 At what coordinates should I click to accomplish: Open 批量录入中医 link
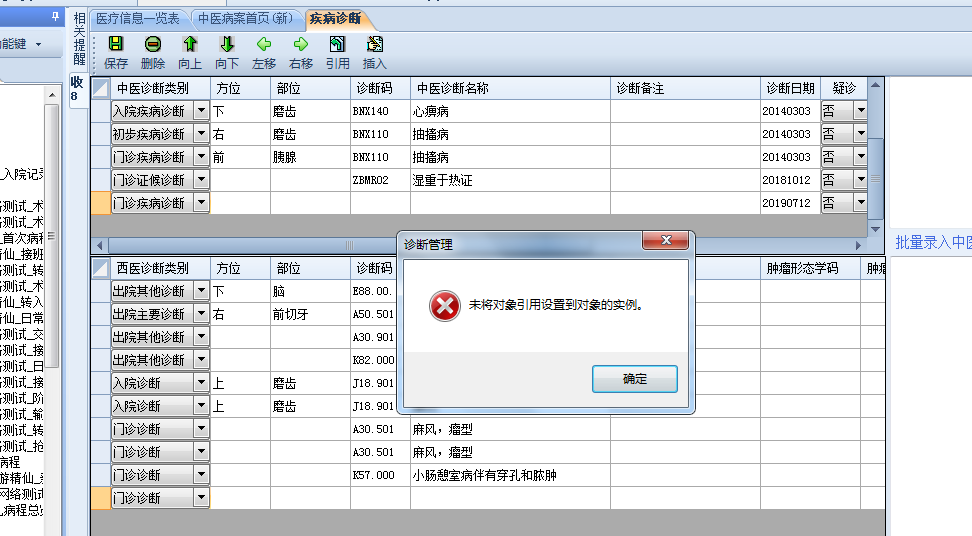pyautogui.click(x=933, y=242)
